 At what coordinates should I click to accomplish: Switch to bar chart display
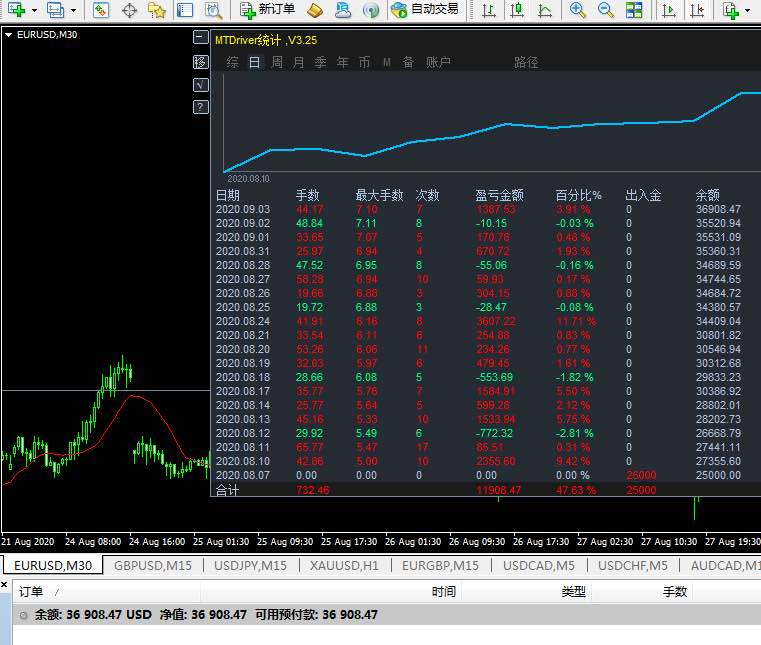[489, 10]
